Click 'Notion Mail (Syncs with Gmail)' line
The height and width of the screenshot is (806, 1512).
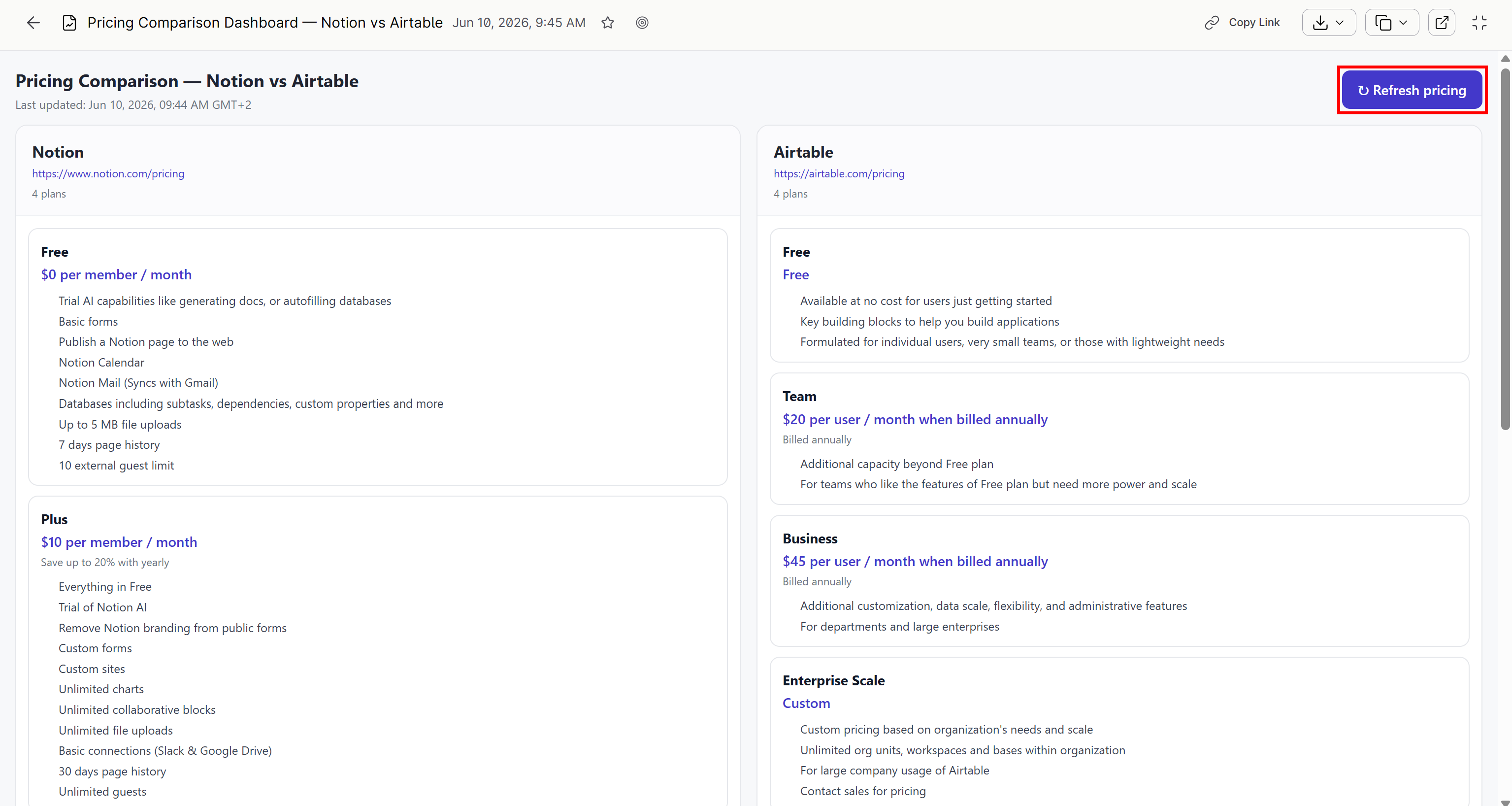pos(138,383)
